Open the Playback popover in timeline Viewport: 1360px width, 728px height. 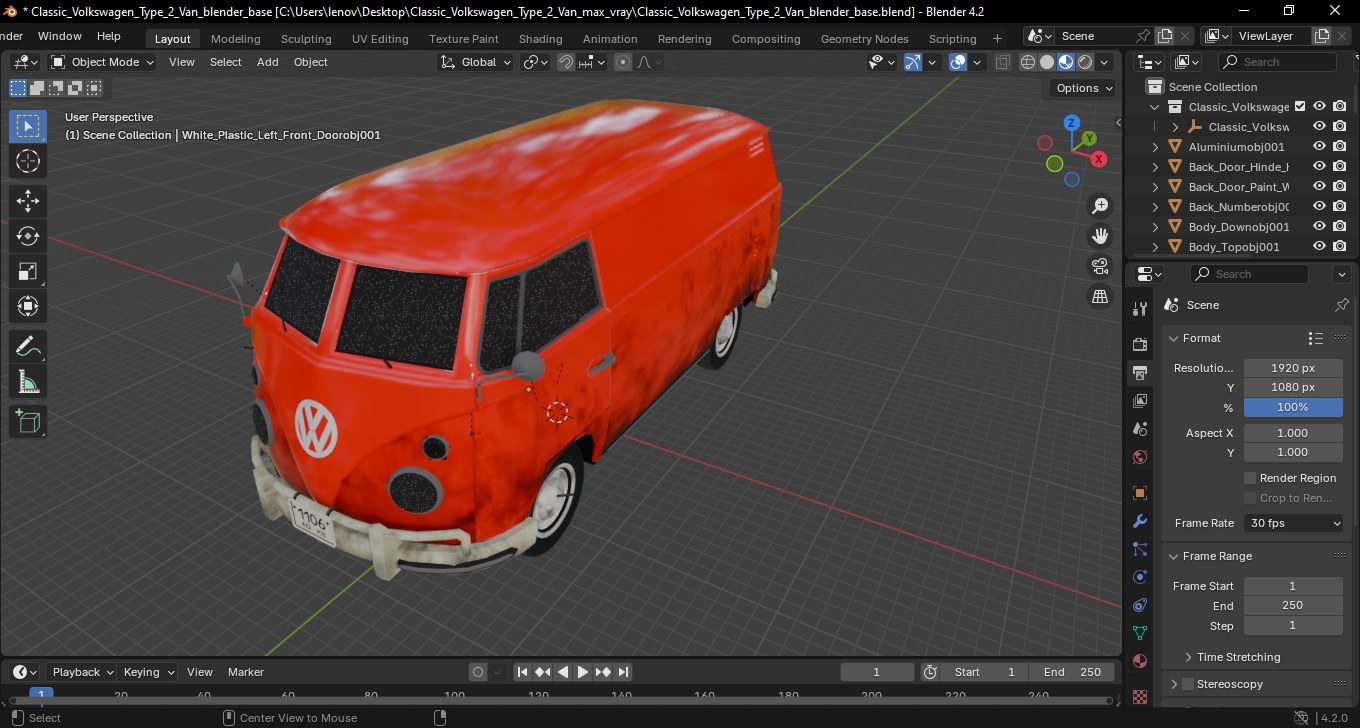(81, 672)
